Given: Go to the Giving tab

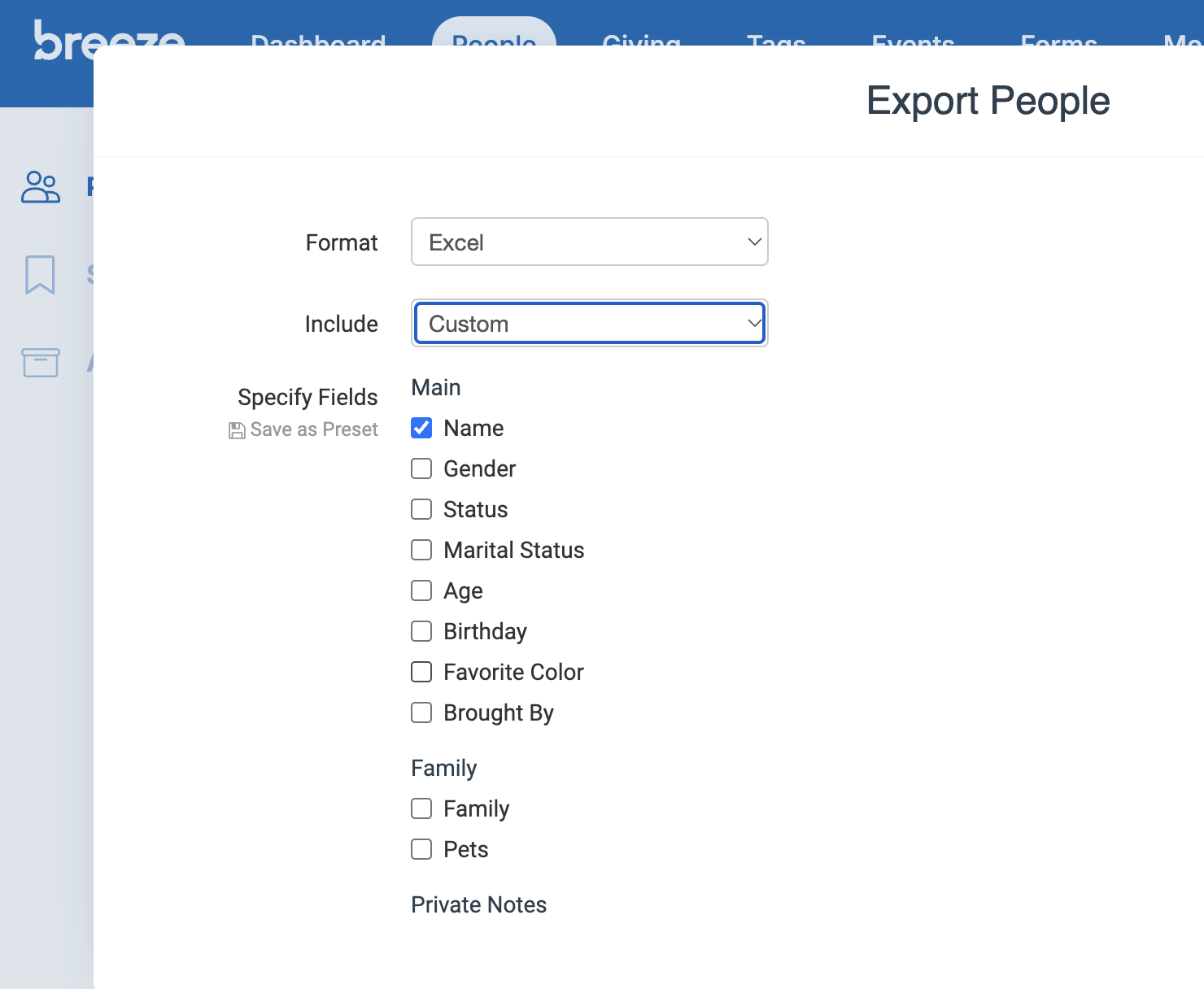Looking at the screenshot, I should pos(642,38).
